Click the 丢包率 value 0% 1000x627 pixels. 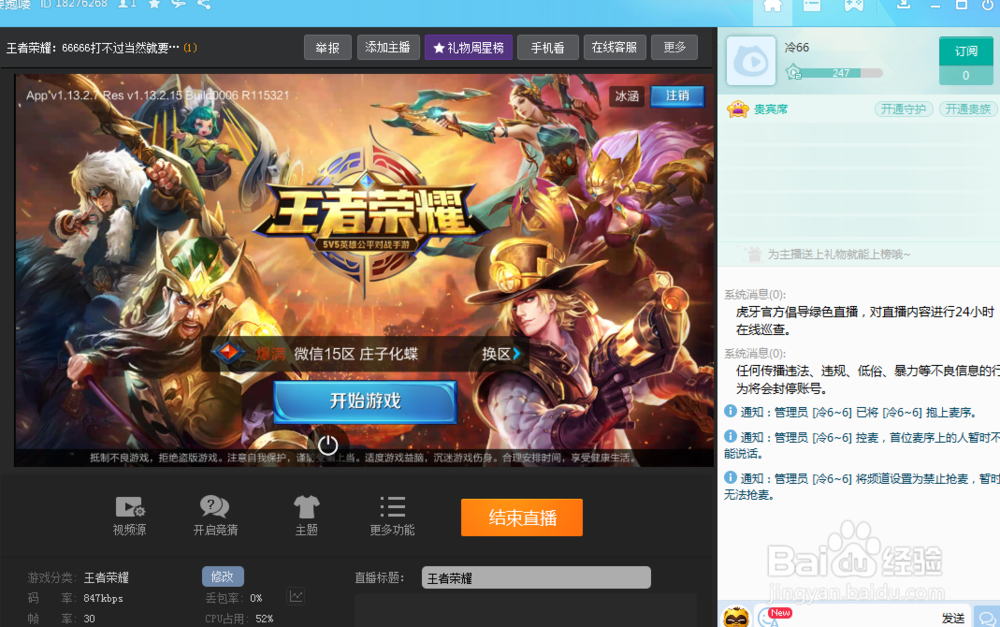pyautogui.click(x=256, y=598)
